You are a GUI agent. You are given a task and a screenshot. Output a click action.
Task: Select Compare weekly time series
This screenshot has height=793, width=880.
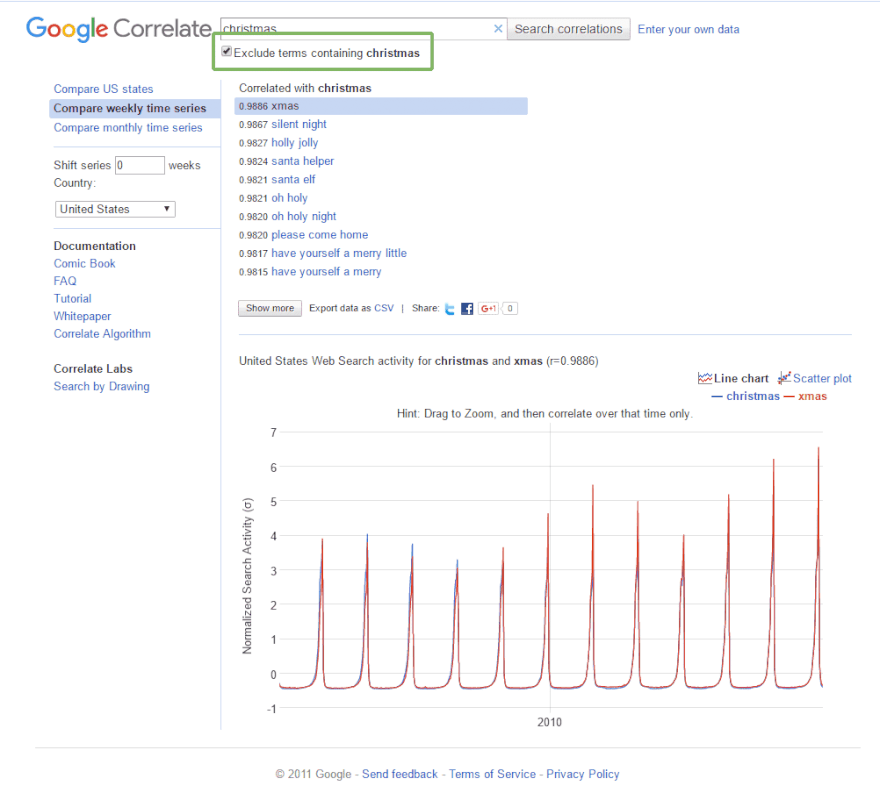(x=130, y=108)
